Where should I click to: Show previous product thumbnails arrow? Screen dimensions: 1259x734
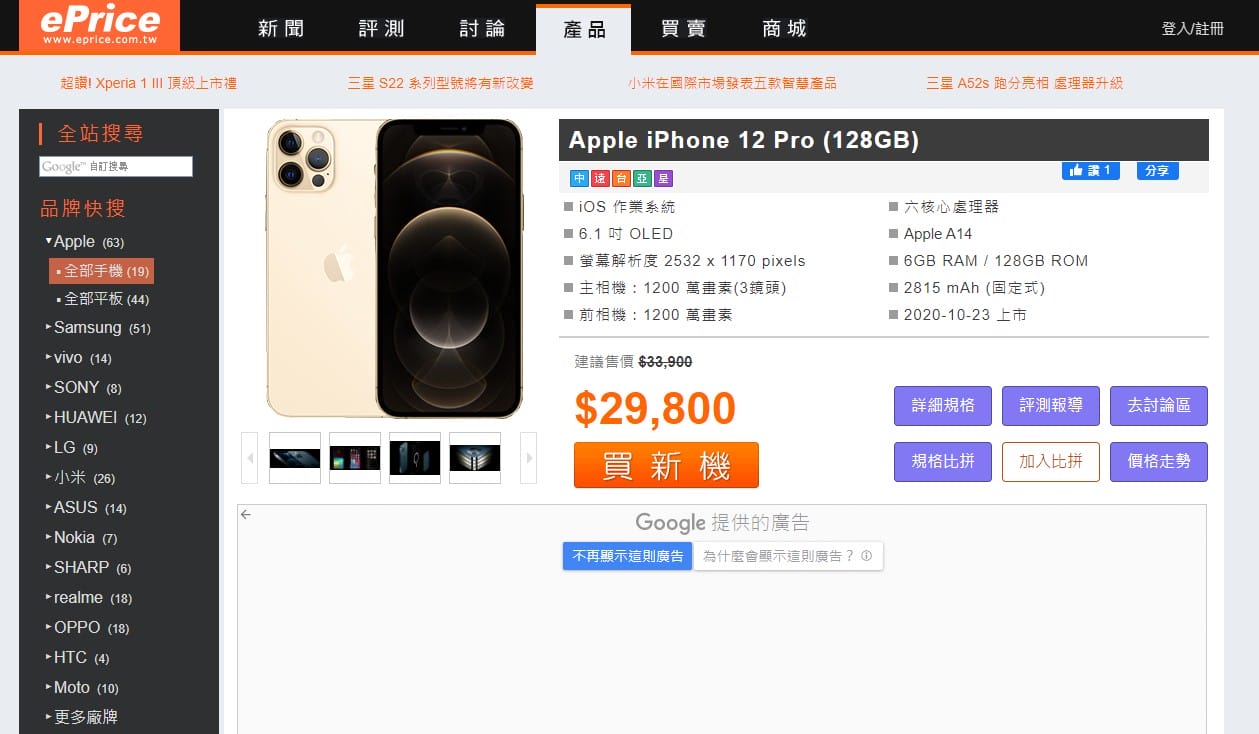250,458
